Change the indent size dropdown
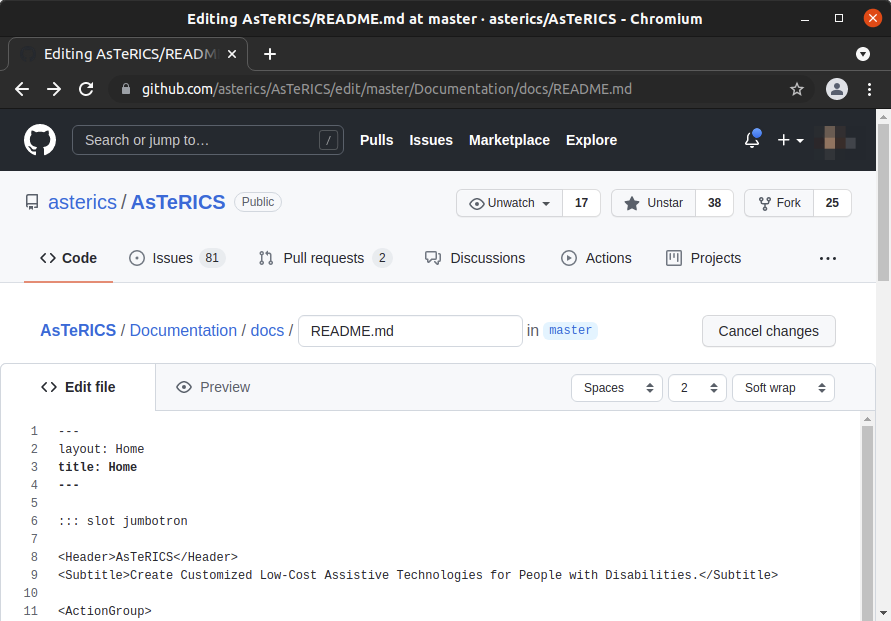Screen dimensions: 891x621 point(697,388)
